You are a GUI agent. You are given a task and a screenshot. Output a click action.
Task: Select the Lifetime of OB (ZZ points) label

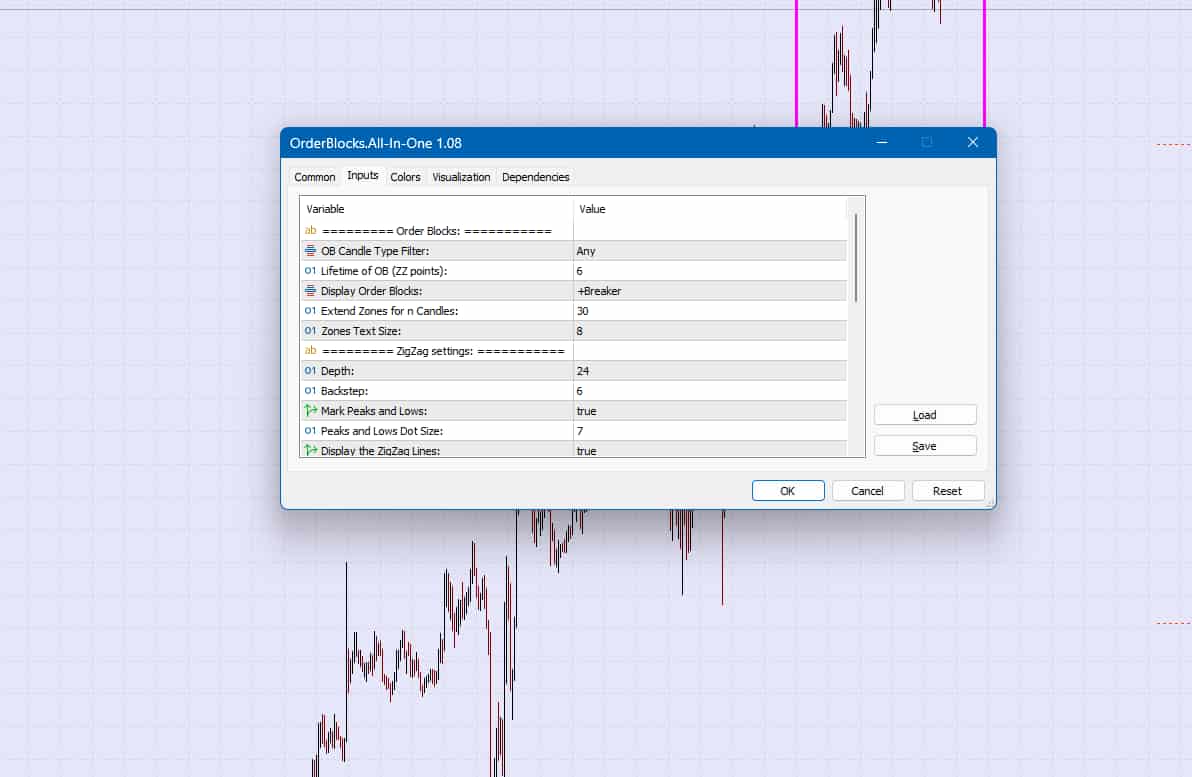[x=384, y=271]
